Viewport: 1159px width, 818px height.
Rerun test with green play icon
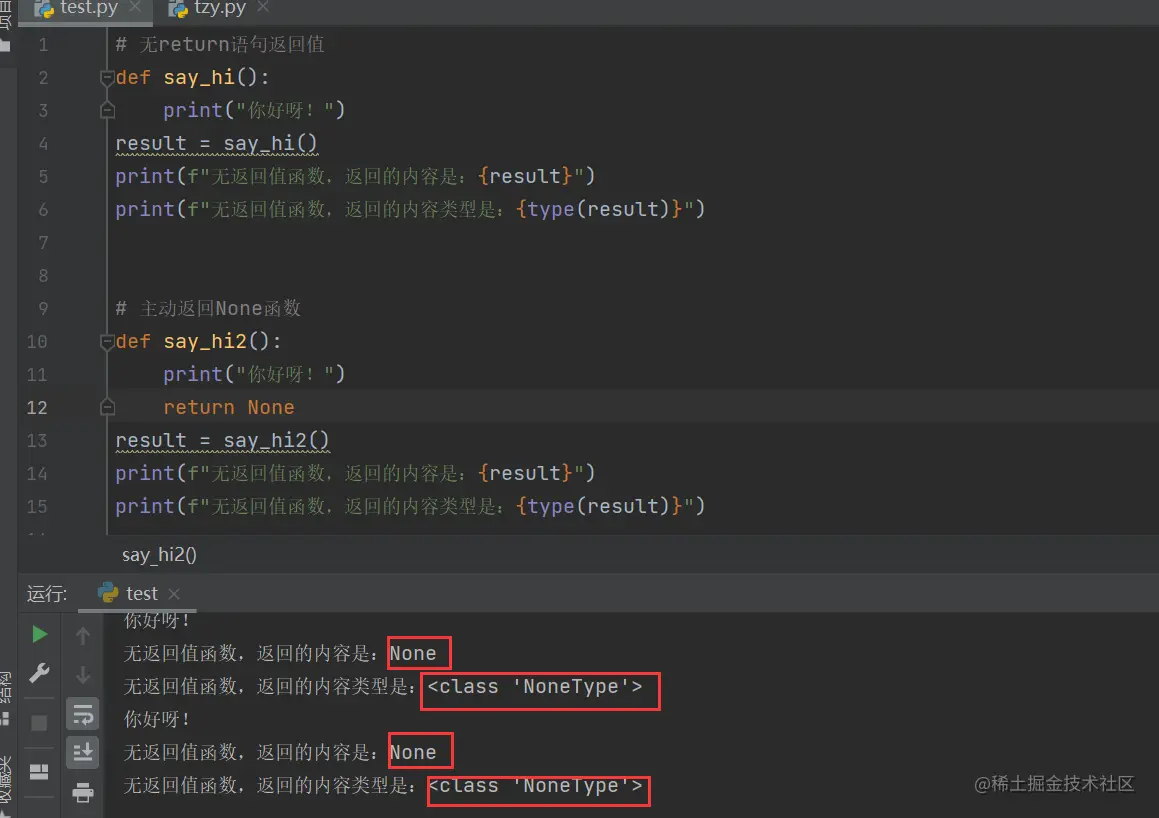pos(39,634)
